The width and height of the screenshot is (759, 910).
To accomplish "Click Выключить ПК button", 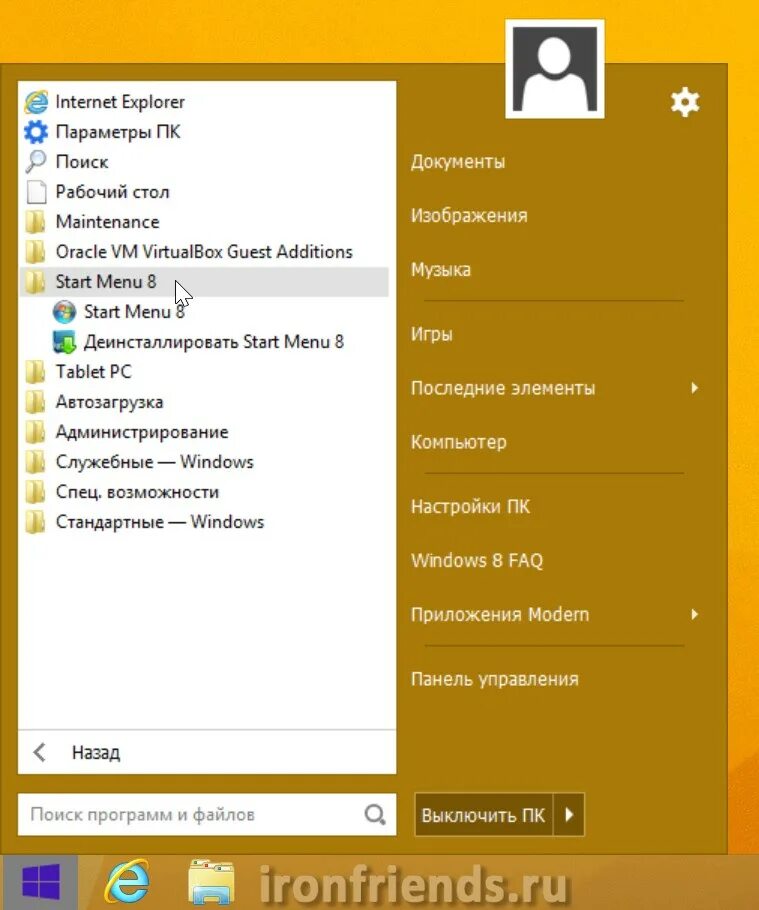I will [x=483, y=815].
